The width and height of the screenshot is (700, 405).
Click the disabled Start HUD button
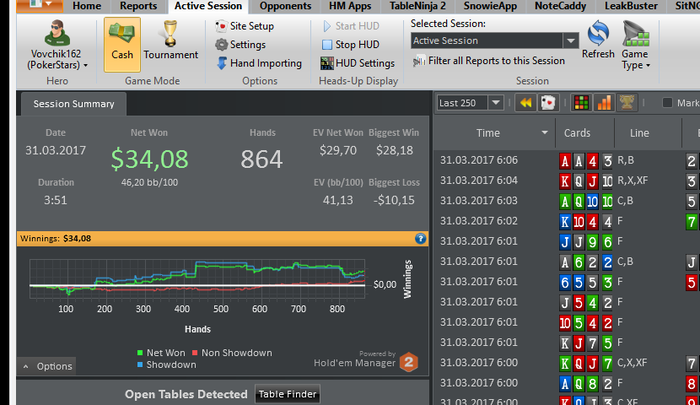(x=351, y=26)
